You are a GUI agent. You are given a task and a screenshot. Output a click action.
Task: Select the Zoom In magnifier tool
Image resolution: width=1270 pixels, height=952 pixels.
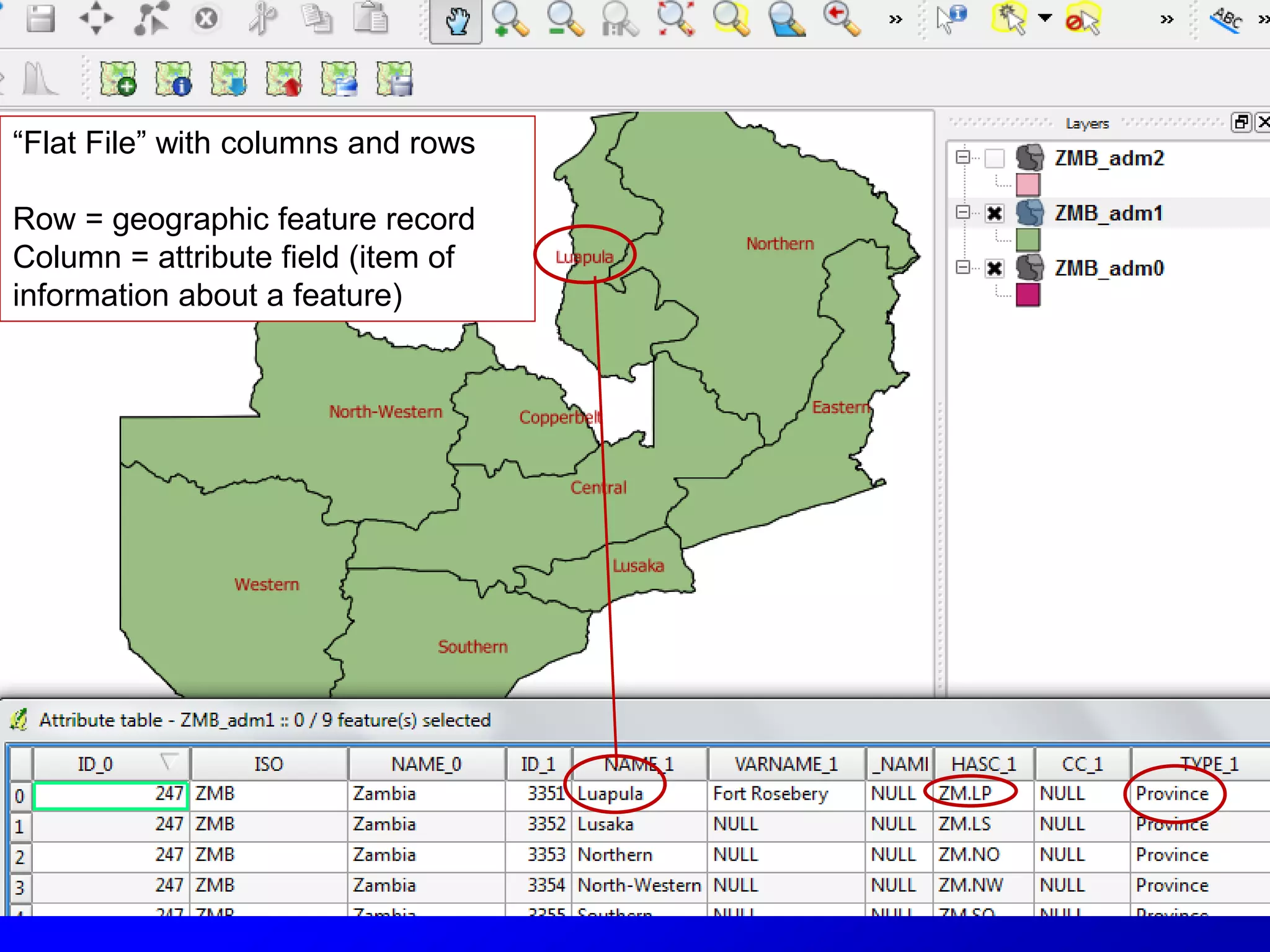click(511, 19)
